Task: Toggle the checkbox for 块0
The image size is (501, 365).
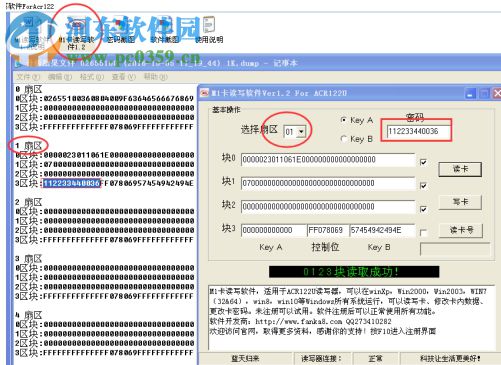Action: (x=423, y=162)
